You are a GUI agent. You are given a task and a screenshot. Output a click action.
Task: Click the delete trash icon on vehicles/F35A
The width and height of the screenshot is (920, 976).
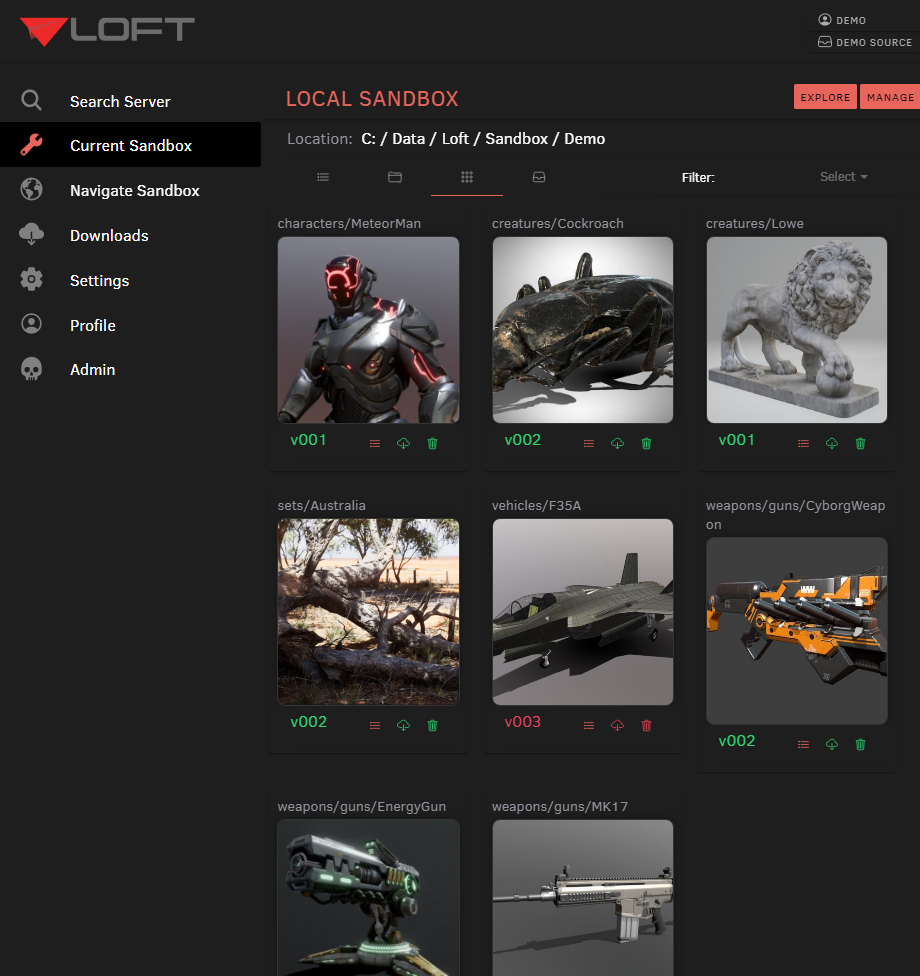pos(646,725)
